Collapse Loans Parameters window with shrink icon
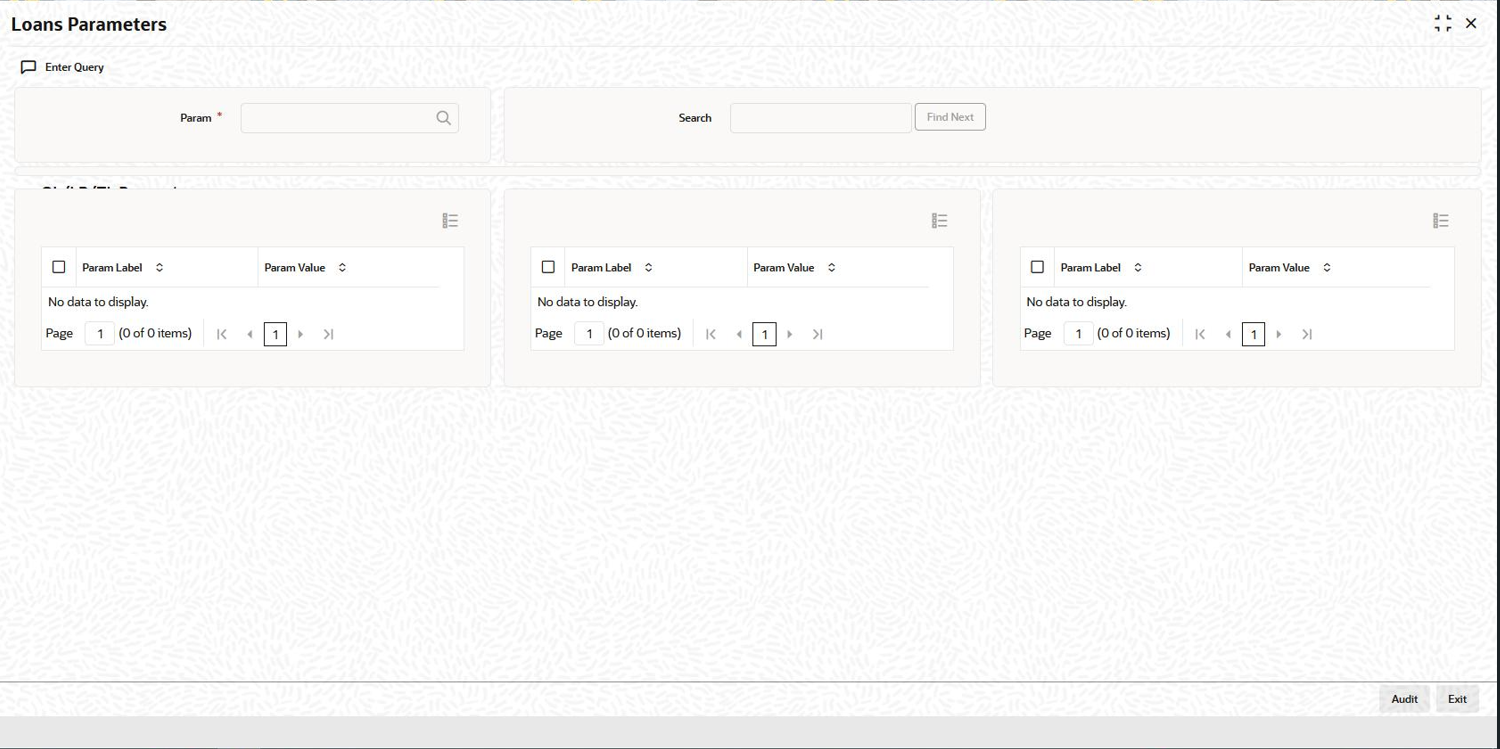 tap(1443, 23)
